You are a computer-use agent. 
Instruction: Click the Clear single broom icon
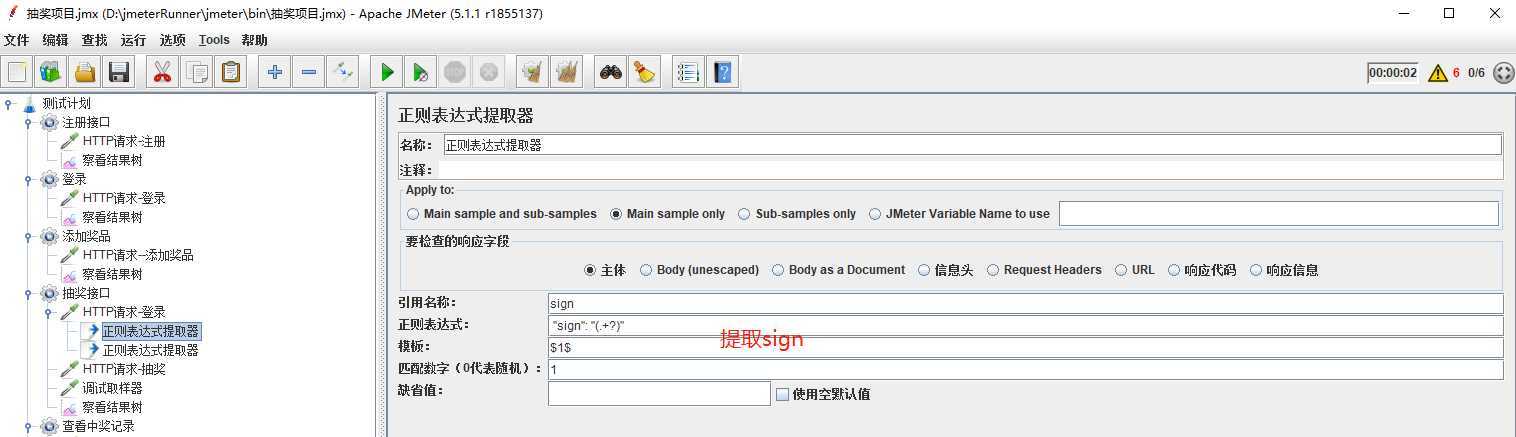point(533,72)
